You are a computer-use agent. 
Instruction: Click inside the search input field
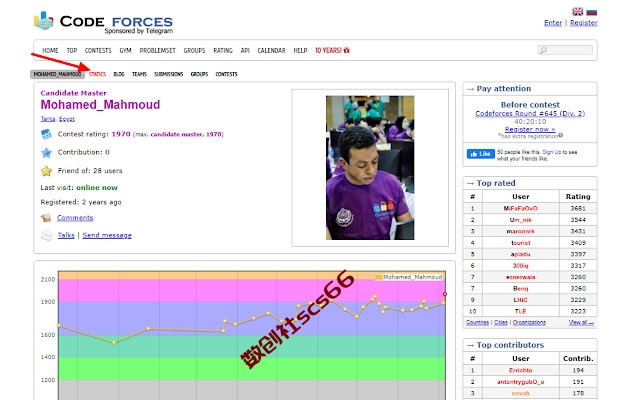pos(565,50)
